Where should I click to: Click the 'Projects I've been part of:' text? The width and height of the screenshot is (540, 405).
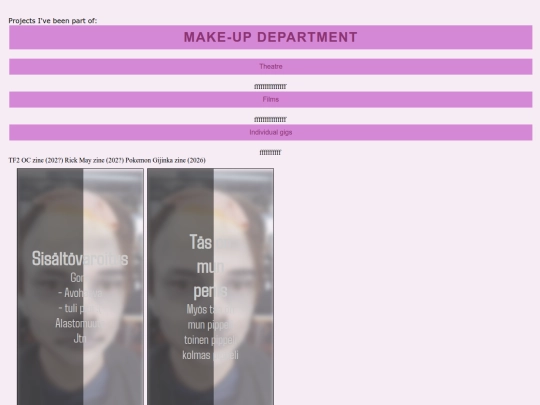coord(53,21)
